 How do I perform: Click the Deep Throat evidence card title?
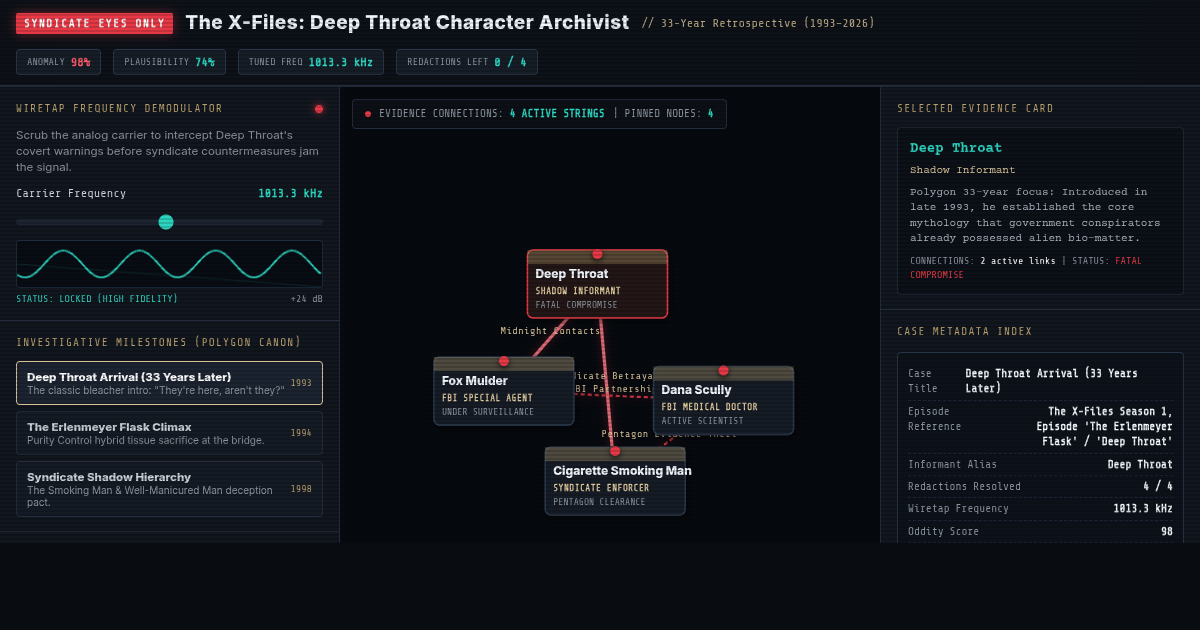pos(956,148)
